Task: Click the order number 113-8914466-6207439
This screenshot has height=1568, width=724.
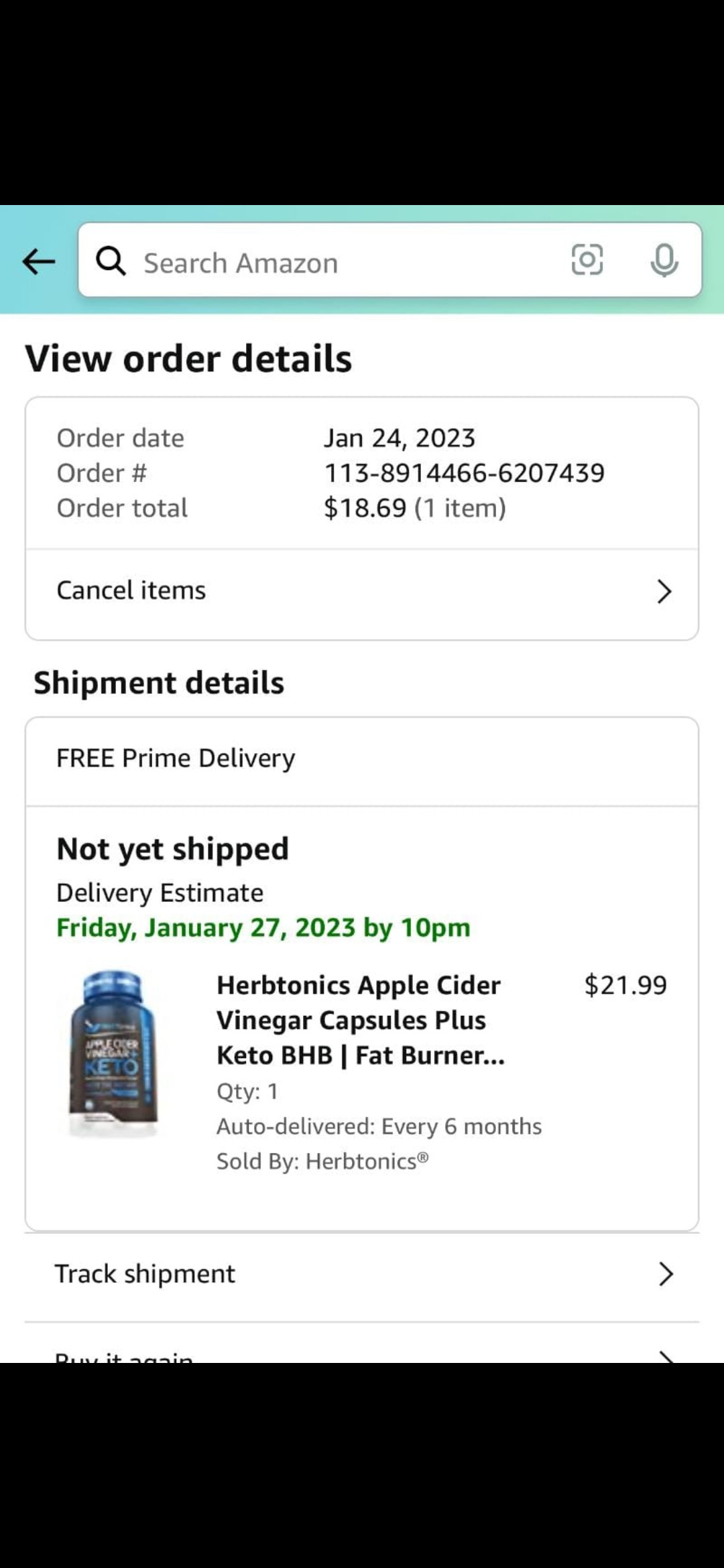Action: click(x=465, y=473)
